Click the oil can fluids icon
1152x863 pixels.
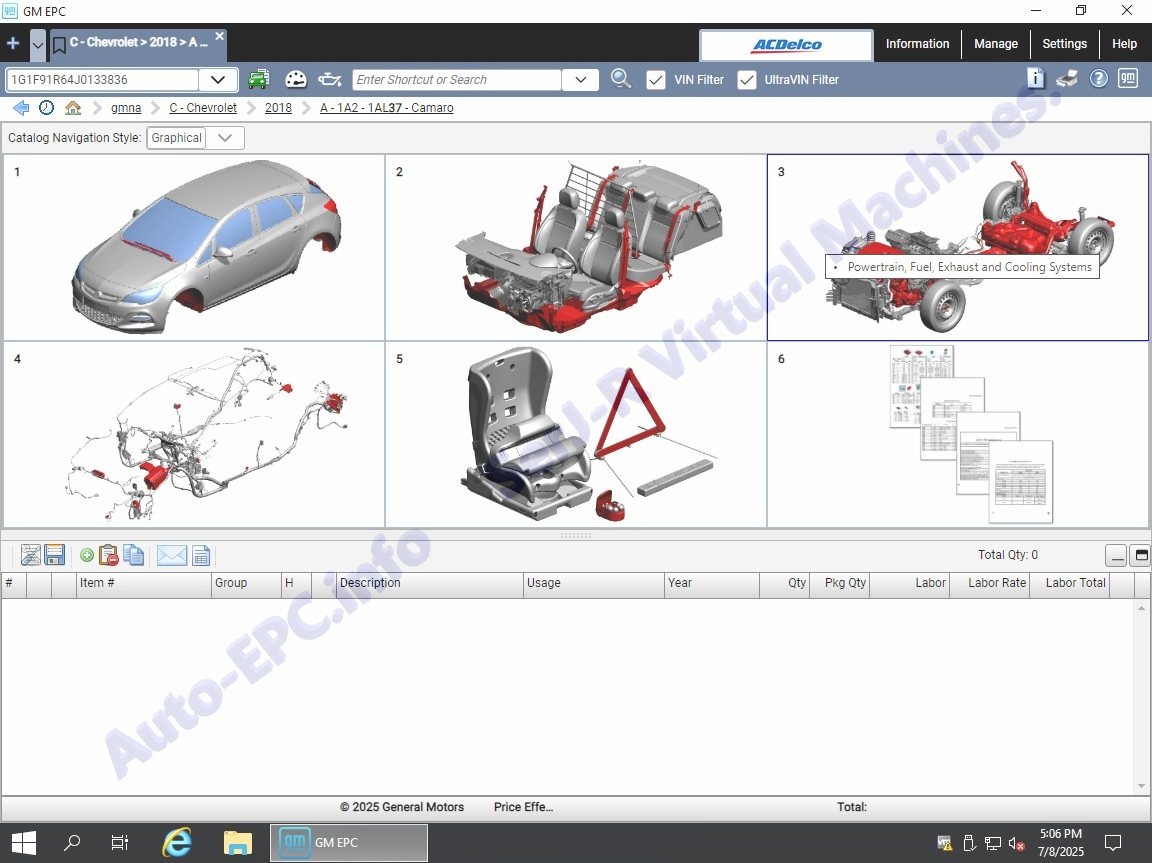pyautogui.click(x=329, y=80)
